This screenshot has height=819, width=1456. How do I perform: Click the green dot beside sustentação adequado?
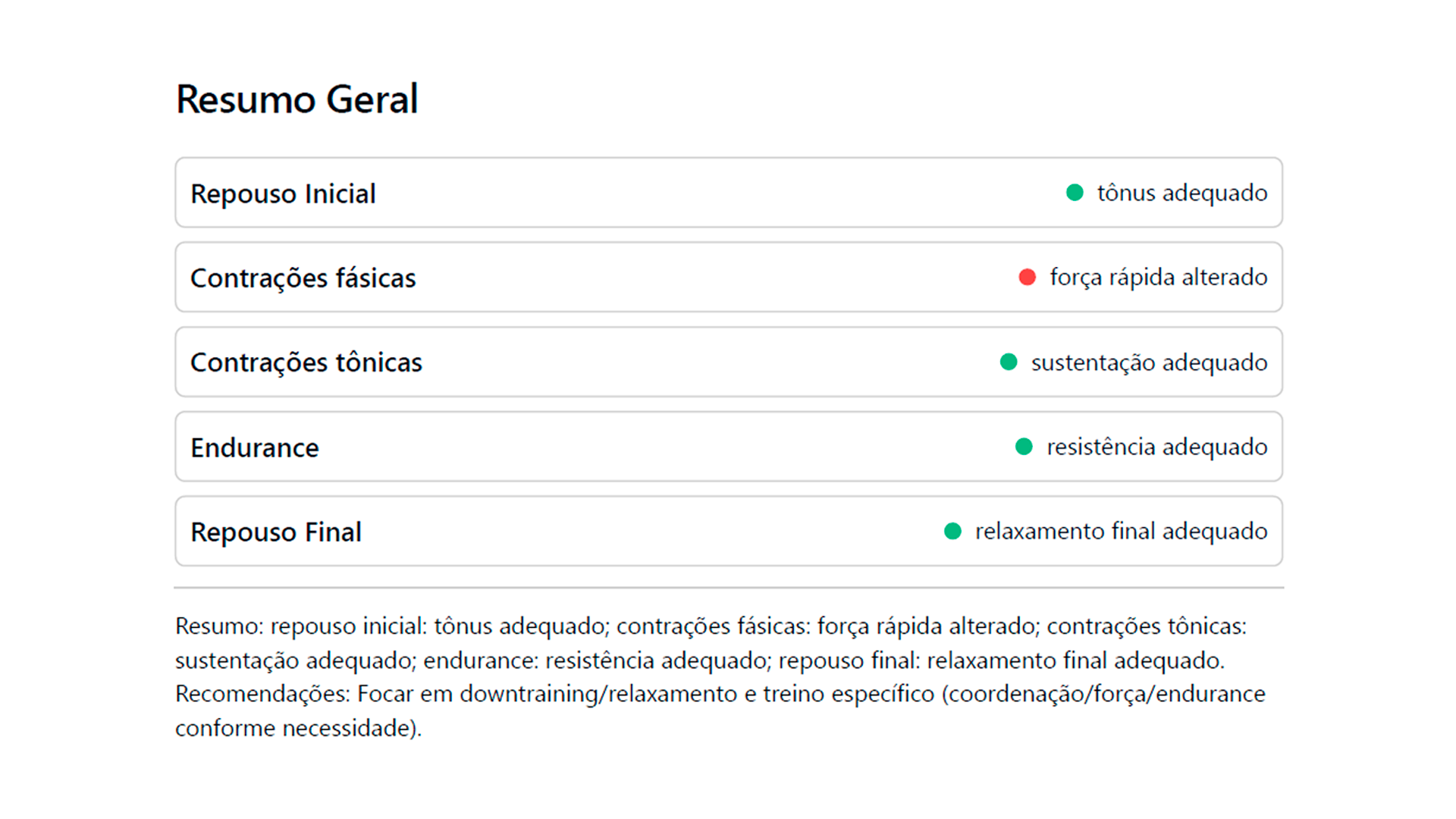coord(1009,362)
